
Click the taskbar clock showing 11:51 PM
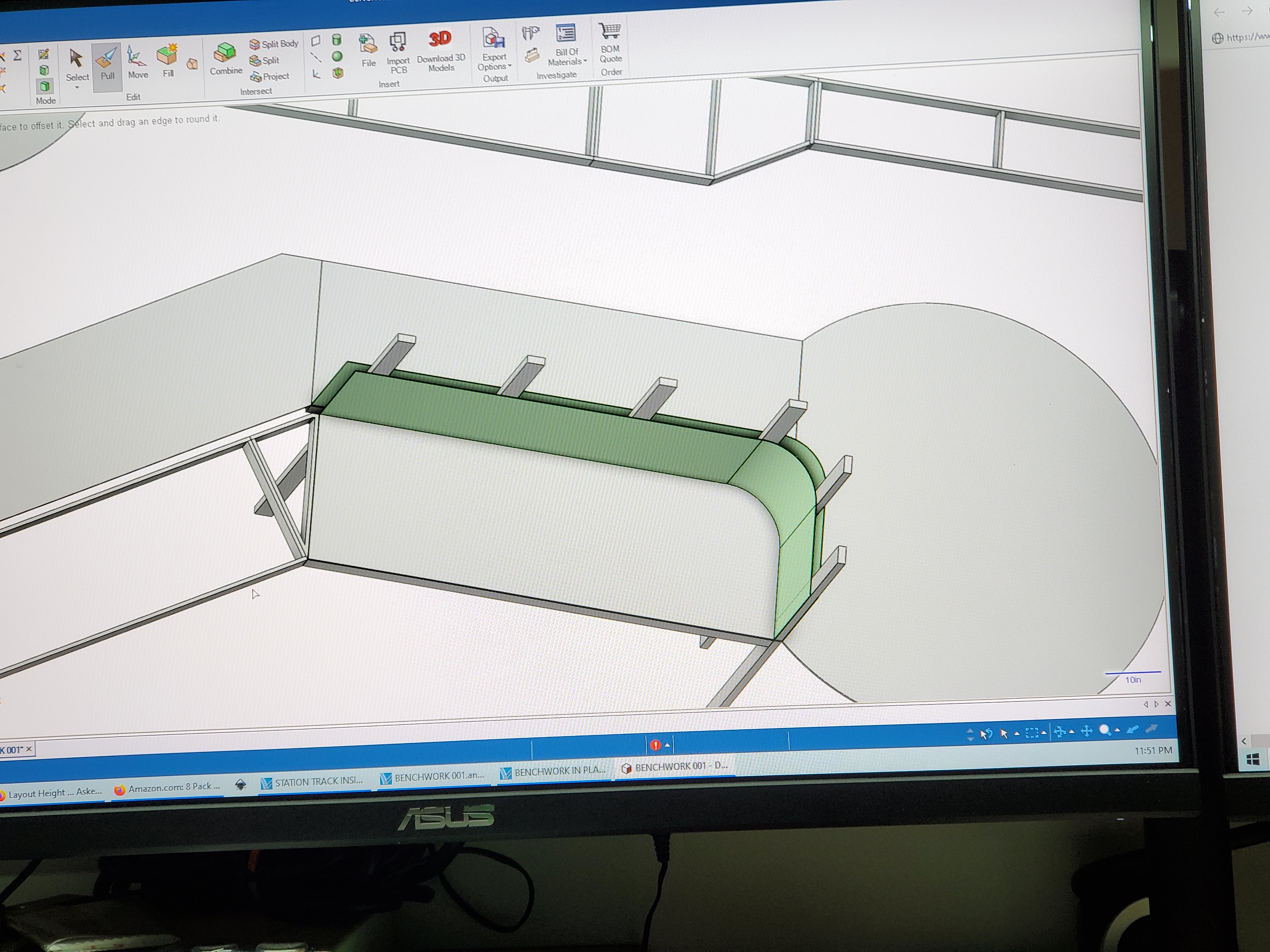(1153, 751)
